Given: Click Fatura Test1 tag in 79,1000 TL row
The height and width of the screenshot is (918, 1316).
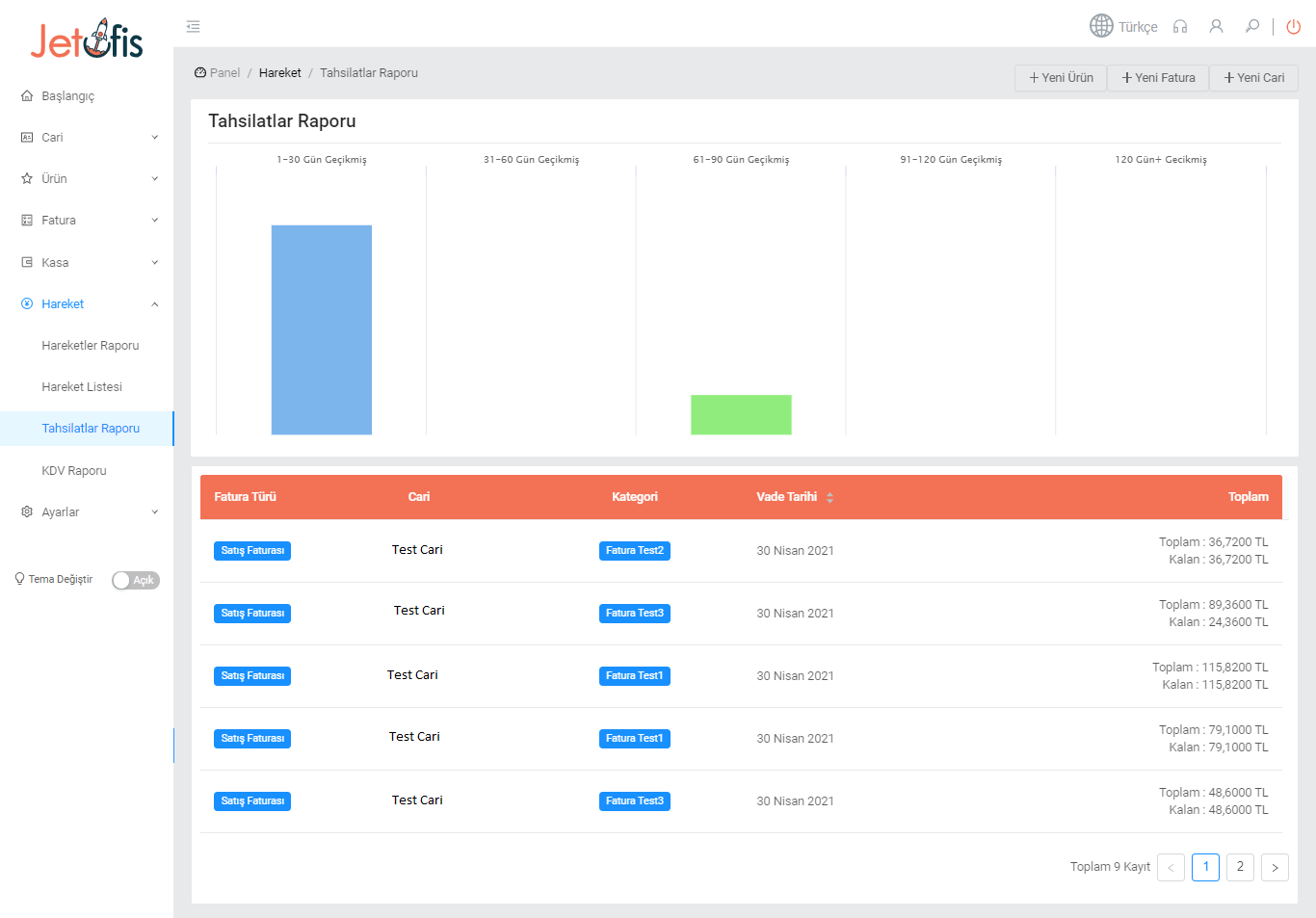Looking at the screenshot, I should point(635,739).
